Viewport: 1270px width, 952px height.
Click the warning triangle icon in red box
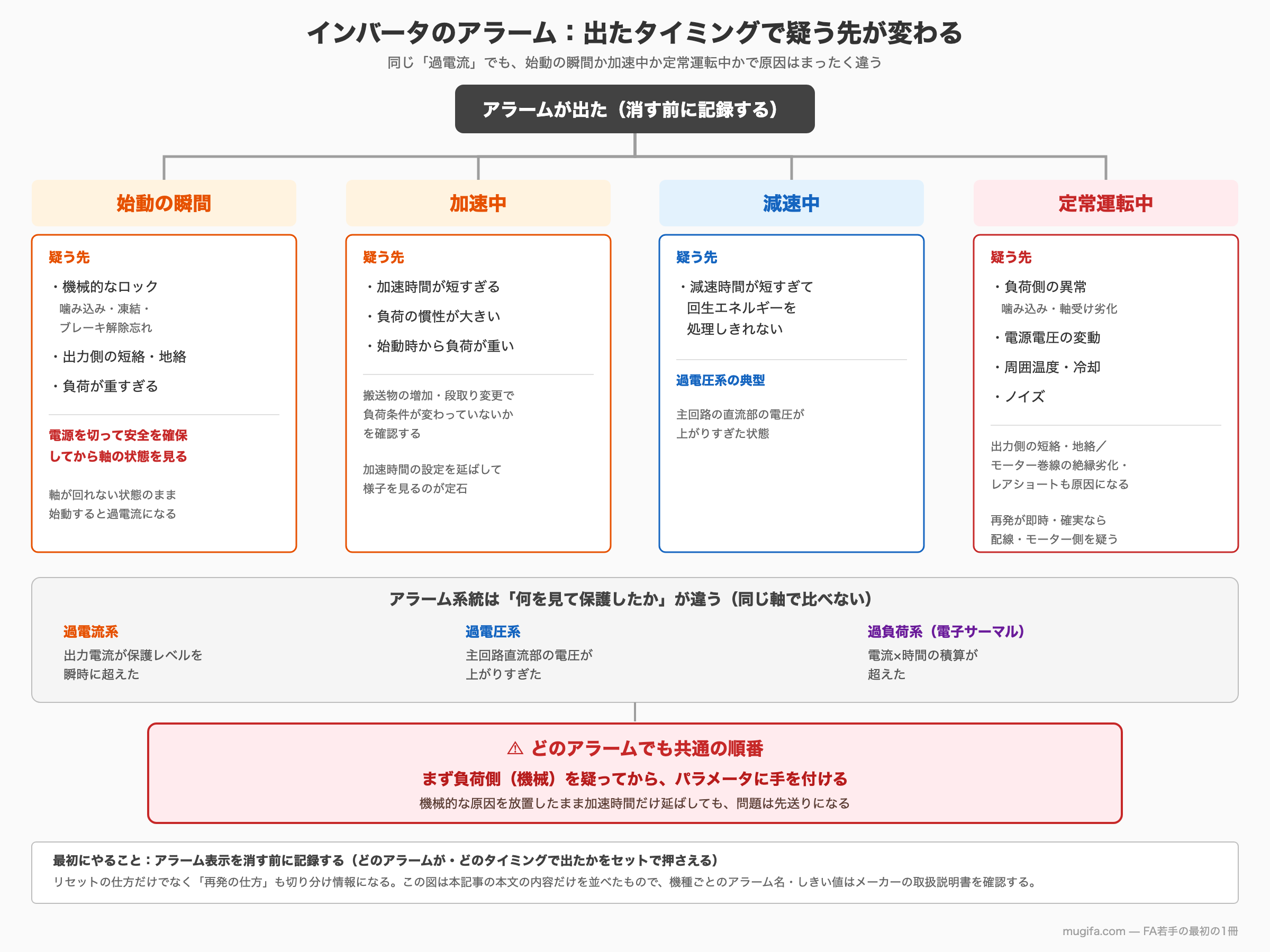(515, 748)
